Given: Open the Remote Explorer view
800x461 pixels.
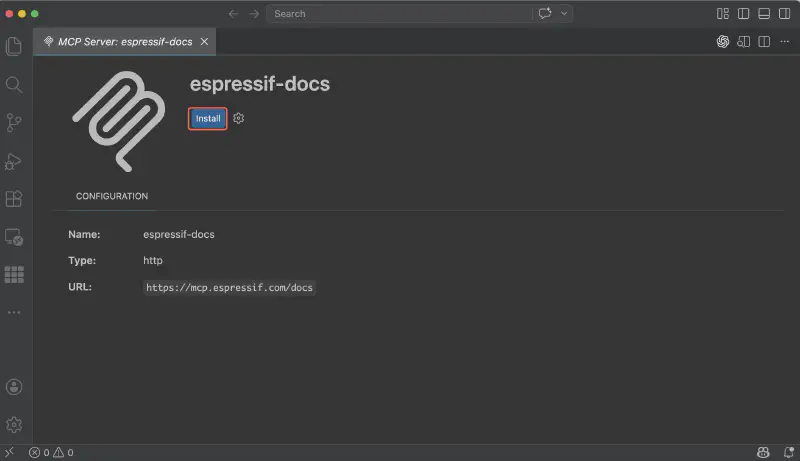Looking at the screenshot, I should (14, 237).
